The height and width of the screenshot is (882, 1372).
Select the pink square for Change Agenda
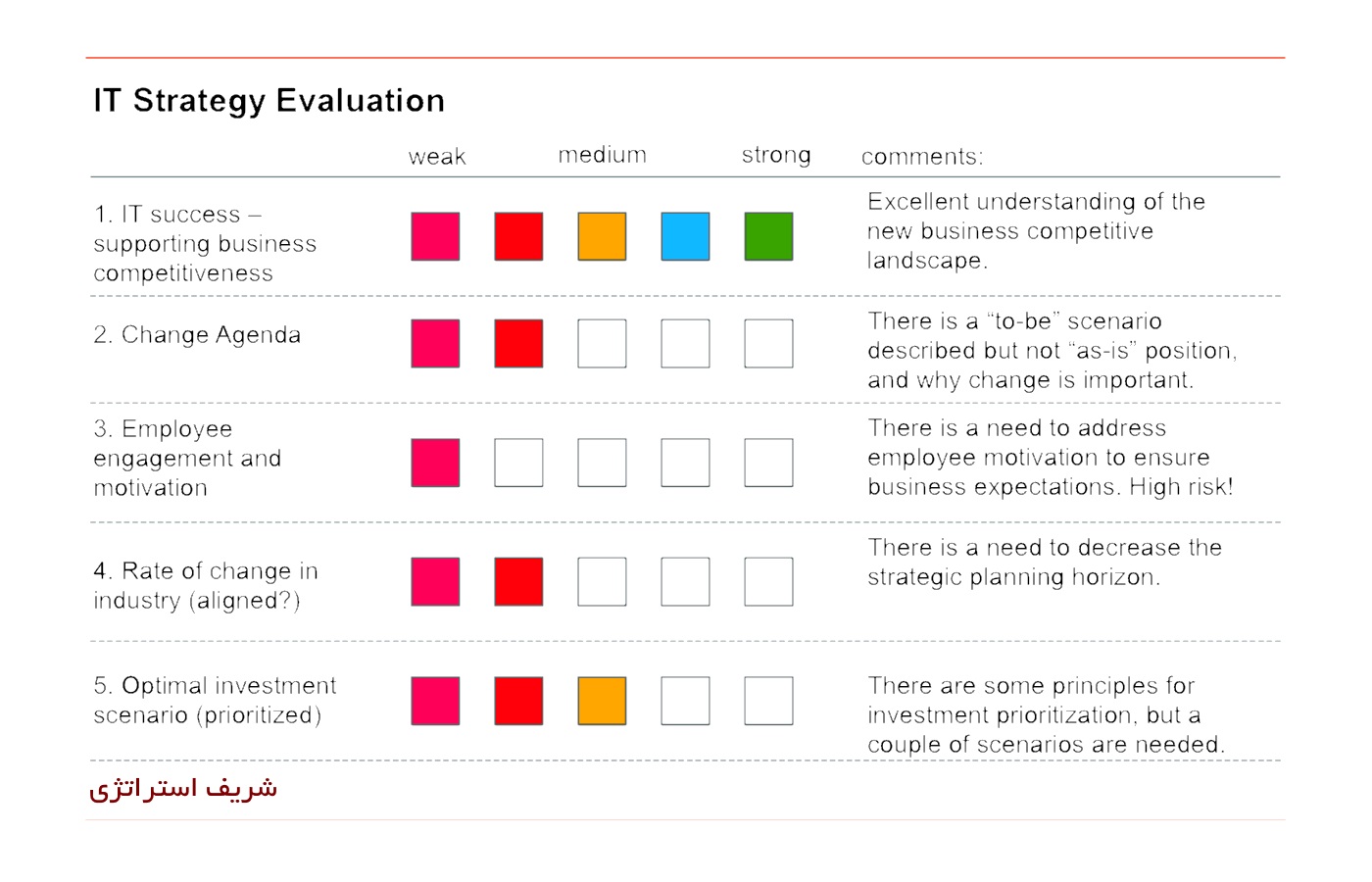[x=435, y=344]
